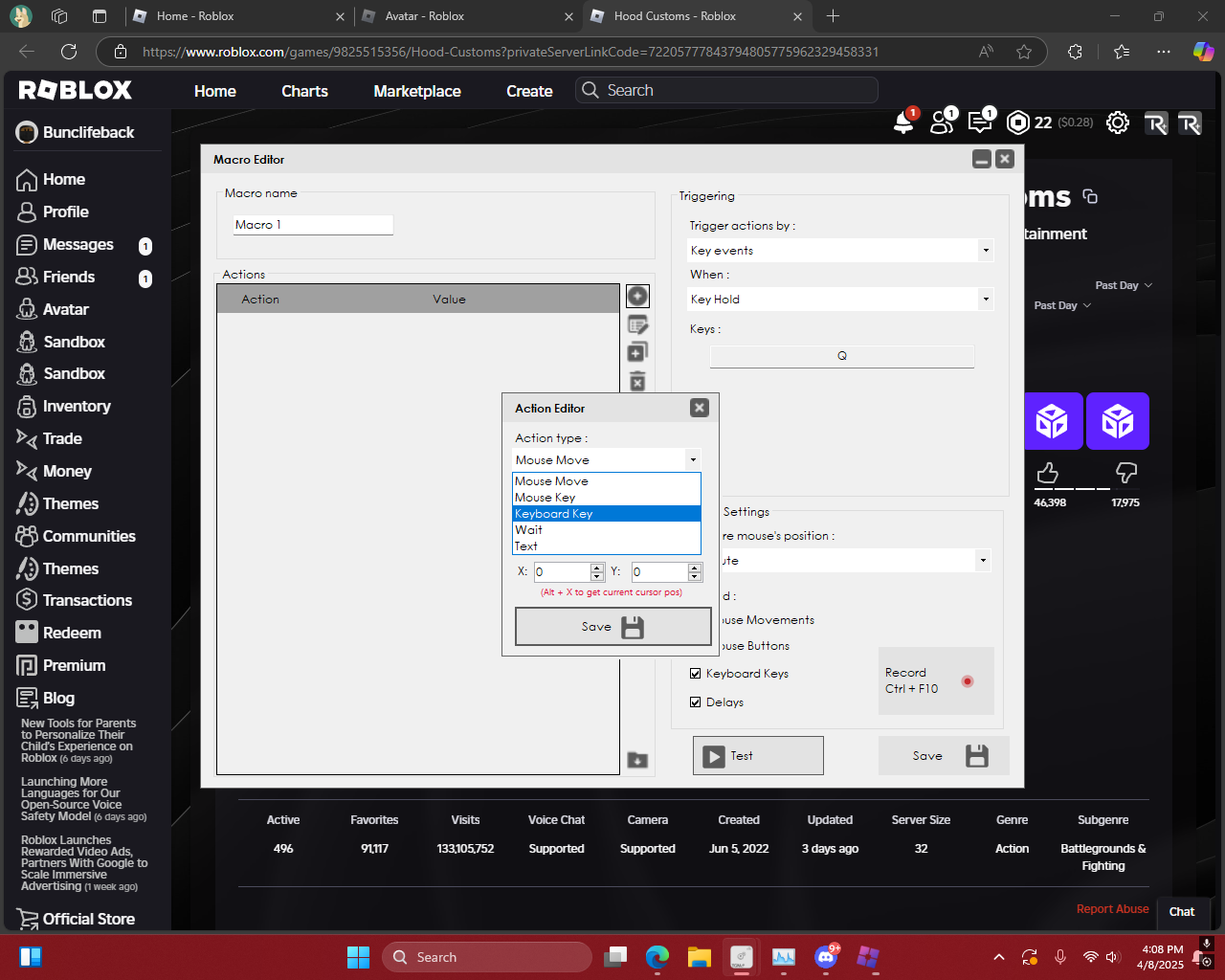Uncheck the Delays checkbox
The width and height of the screenshot is (1225, 980).
click(696, 702)
